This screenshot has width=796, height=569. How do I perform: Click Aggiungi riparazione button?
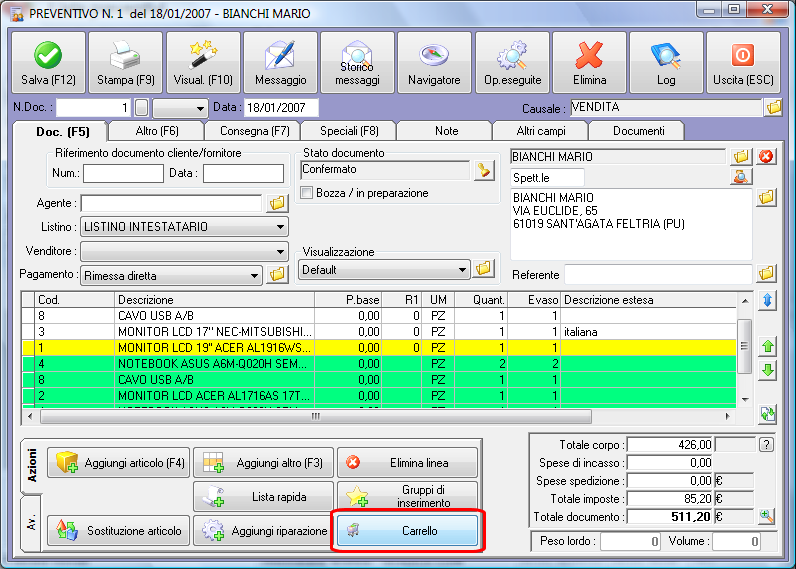[263, 530]
